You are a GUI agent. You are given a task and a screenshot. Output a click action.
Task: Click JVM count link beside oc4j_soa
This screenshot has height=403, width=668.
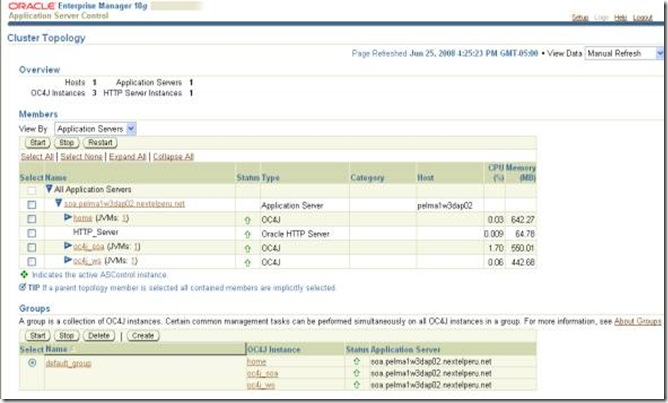(136, 247)
